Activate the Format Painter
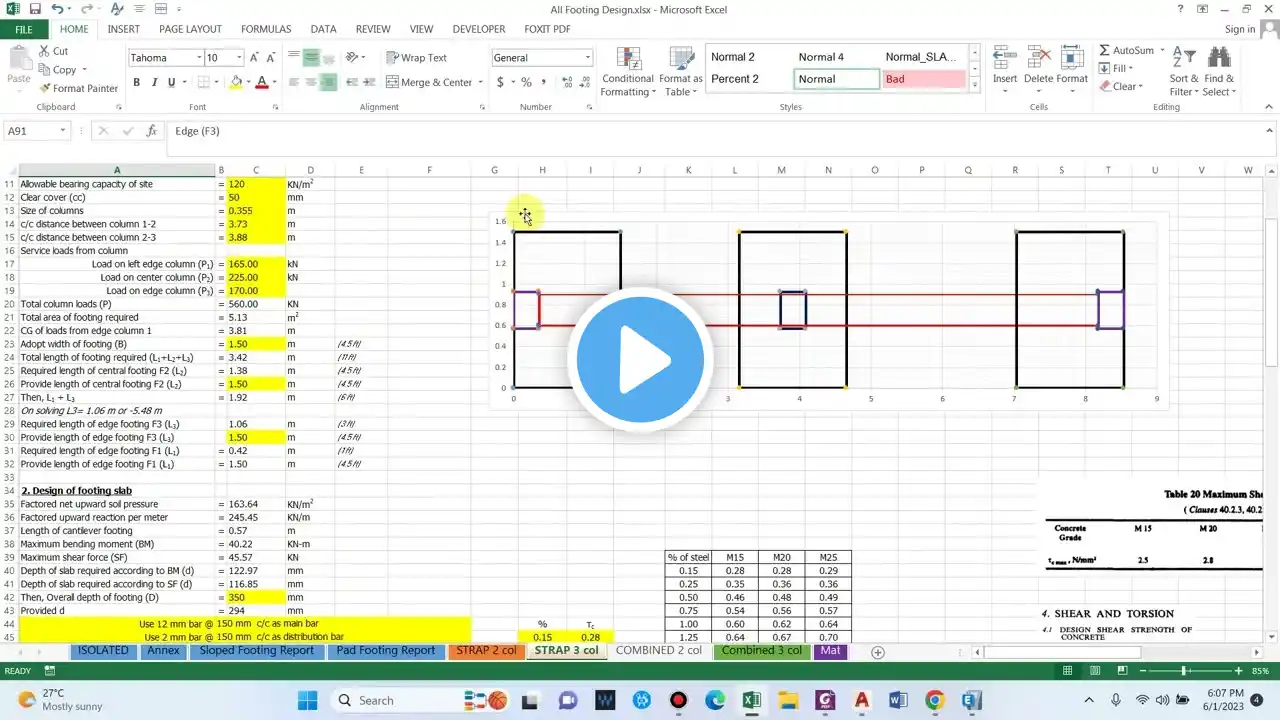 [x=78, y=88]
